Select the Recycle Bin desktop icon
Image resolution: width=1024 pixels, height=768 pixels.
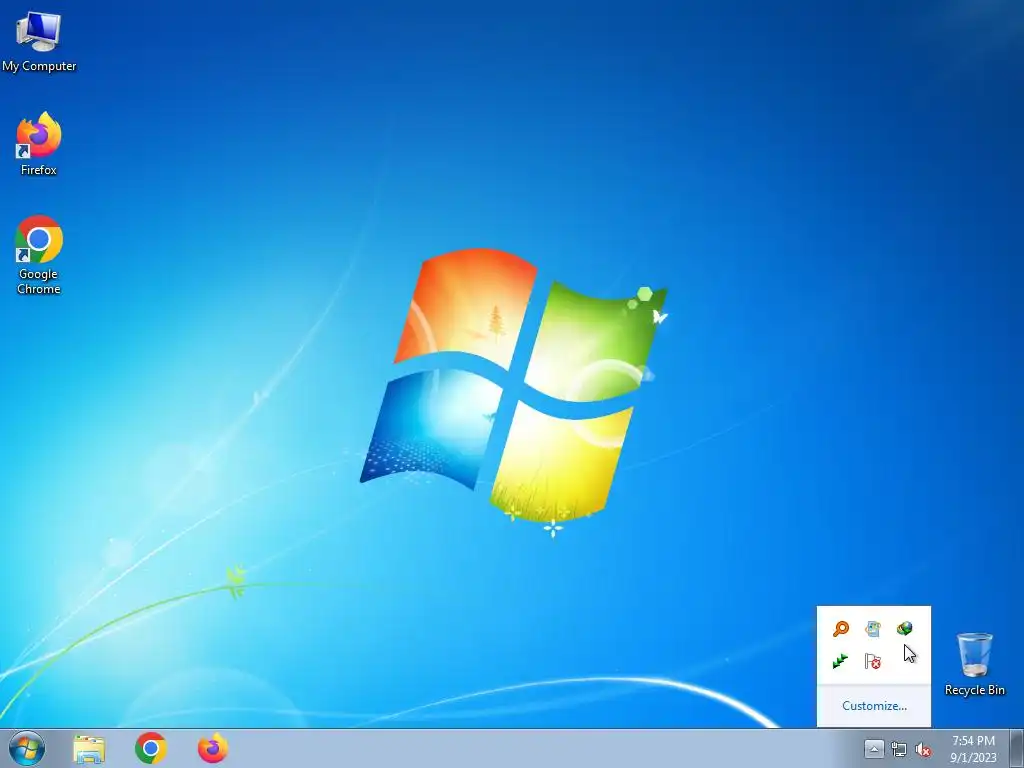click(x=974, y=664)
